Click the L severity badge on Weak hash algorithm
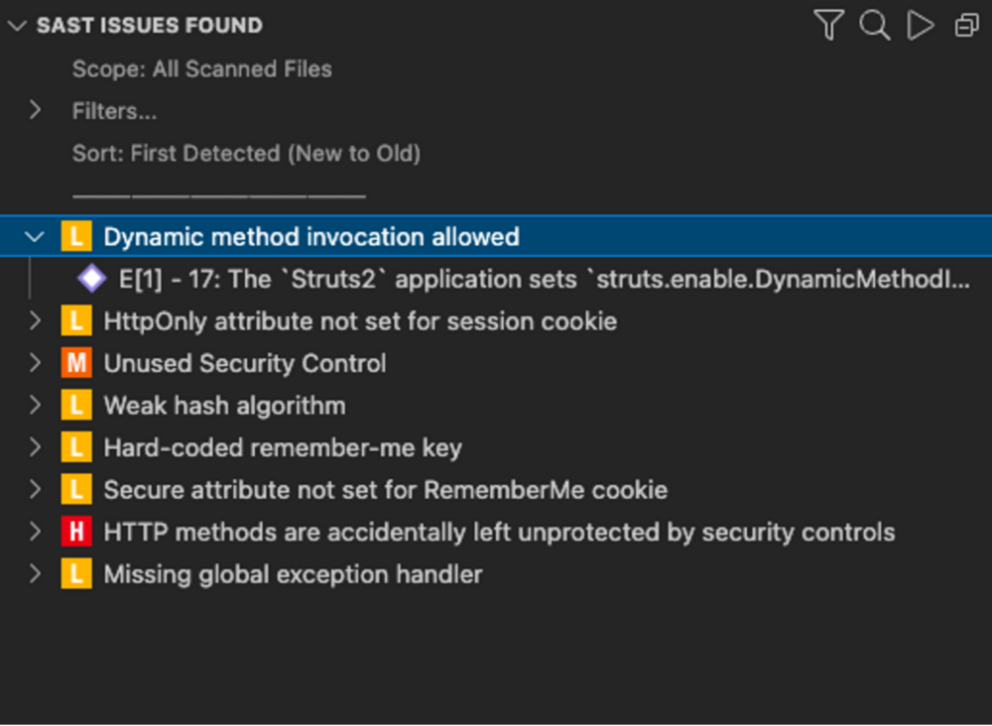The height and width of the screenshot is (726, 992). point(77,405)
